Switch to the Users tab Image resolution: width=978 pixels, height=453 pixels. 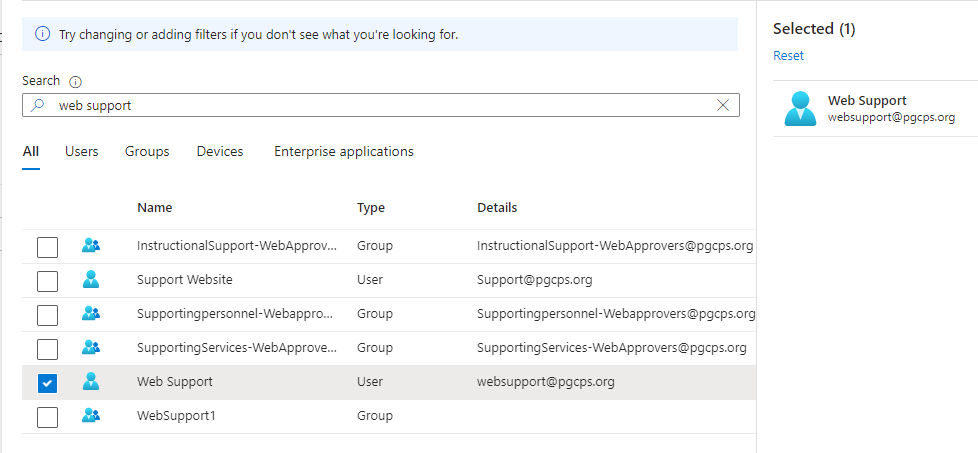coord(81,152)
